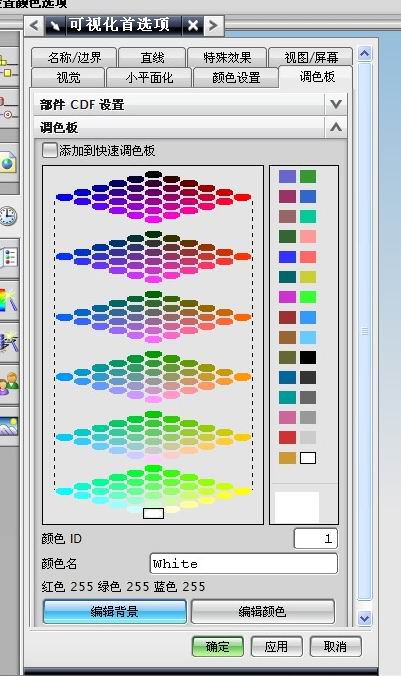Pick the coral salmon quick palette swatch
The height and width of the screenshot is (676, 401).
click(308, 257)
